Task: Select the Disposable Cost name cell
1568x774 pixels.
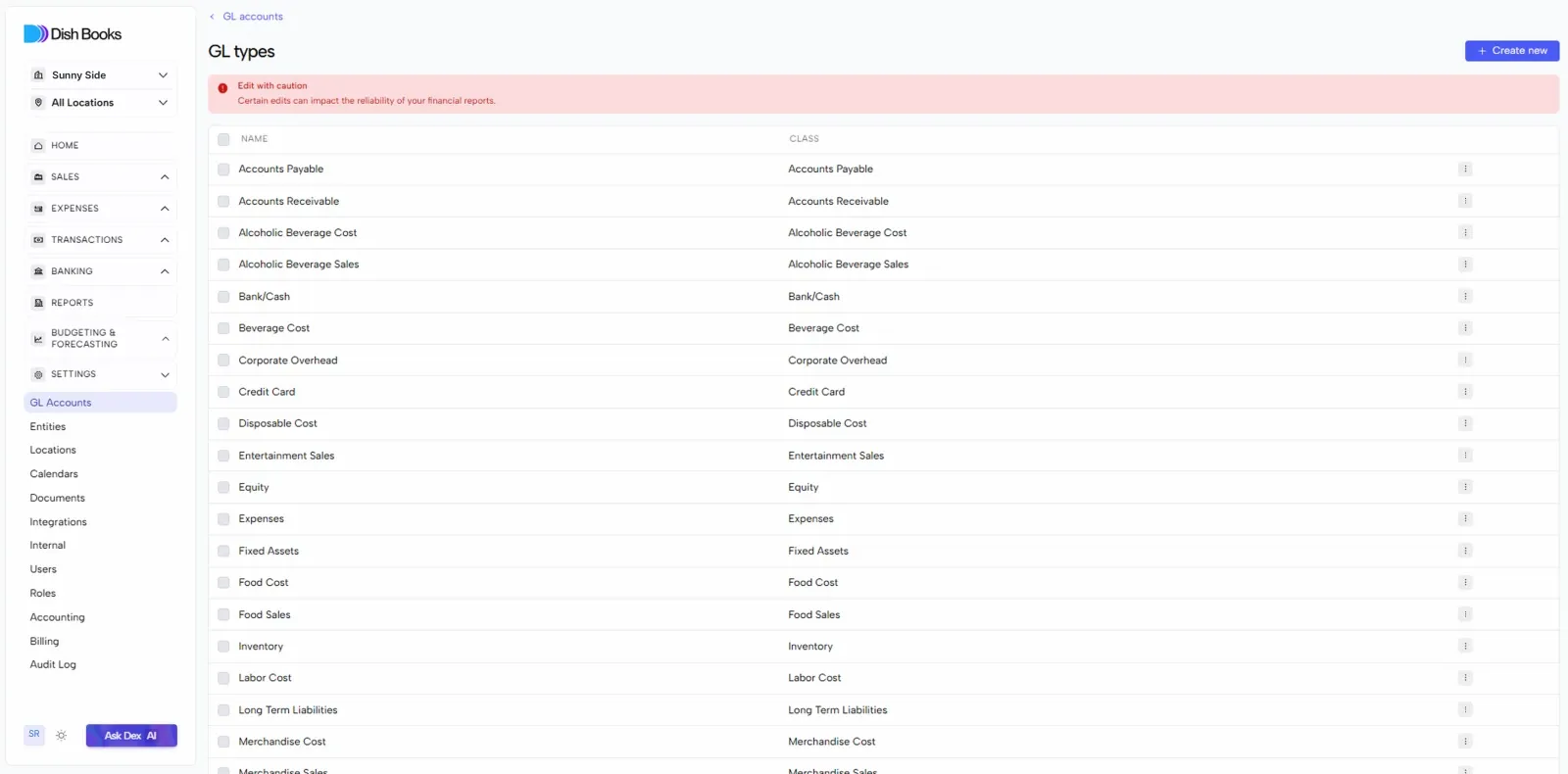Action: 278,424
